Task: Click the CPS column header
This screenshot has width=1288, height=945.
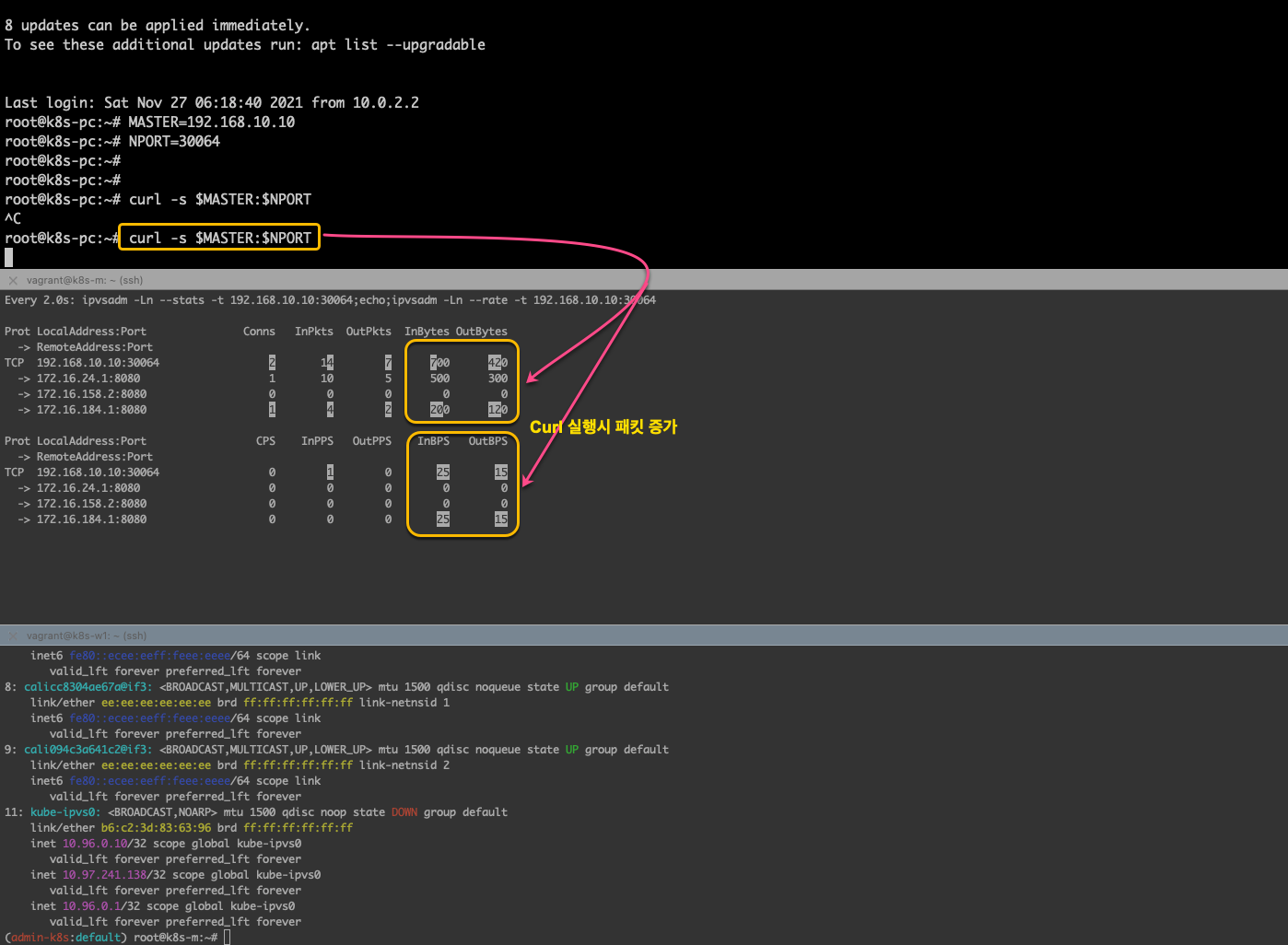Action: tap(265, 441)
